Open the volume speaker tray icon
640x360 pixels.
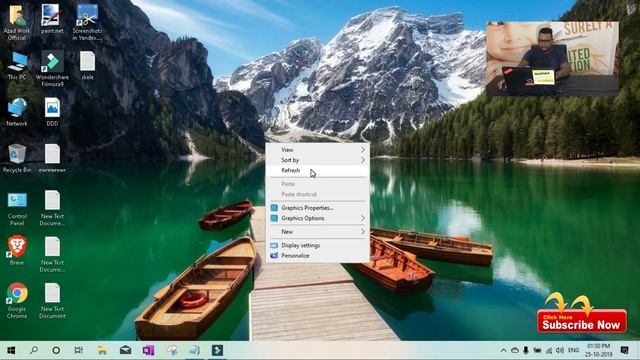pyautogui.click(x=560, y=350)
